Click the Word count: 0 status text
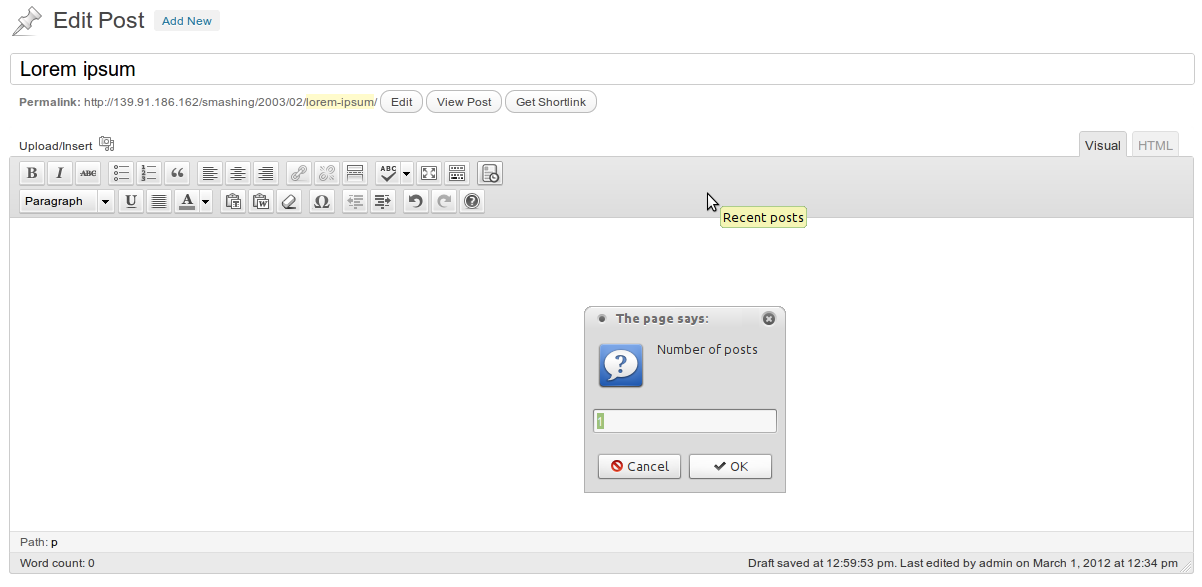 coord(57,563)
